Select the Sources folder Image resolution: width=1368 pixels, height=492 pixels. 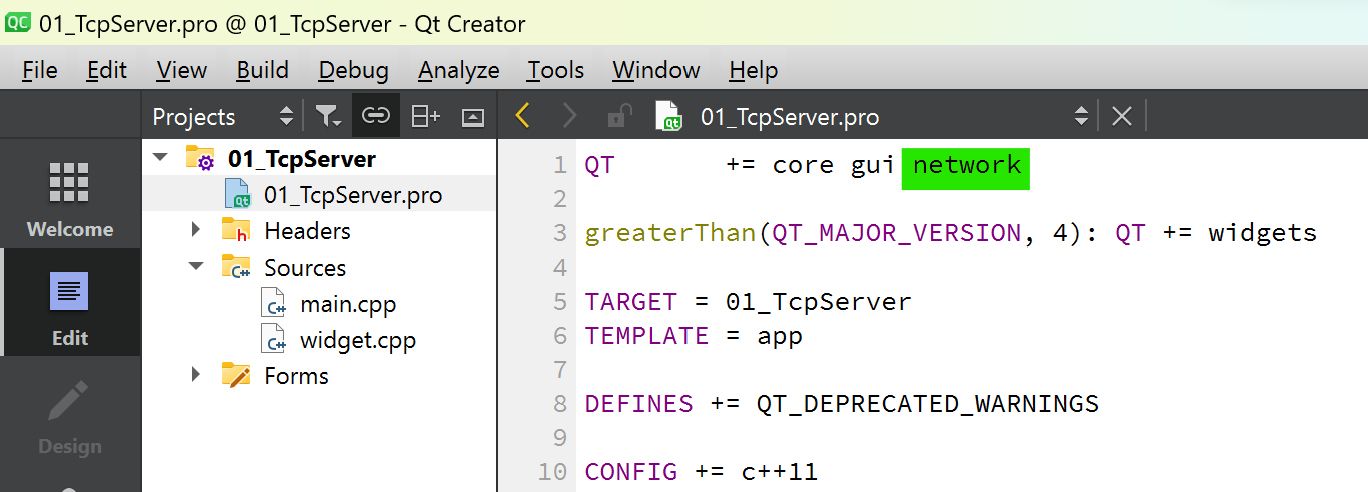[x=305, y=268]
